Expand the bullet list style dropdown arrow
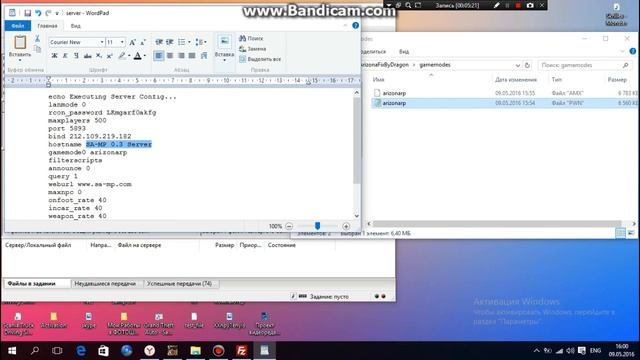 click(189, 42)
